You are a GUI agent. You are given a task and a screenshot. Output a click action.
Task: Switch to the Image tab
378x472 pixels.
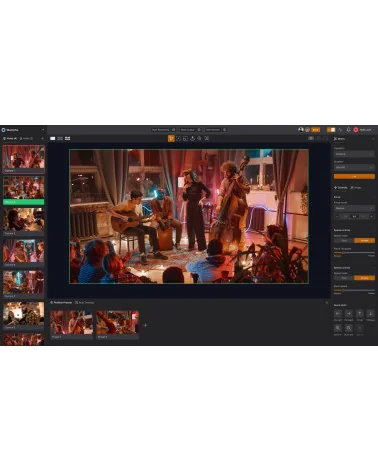click(x=356, y=188)
